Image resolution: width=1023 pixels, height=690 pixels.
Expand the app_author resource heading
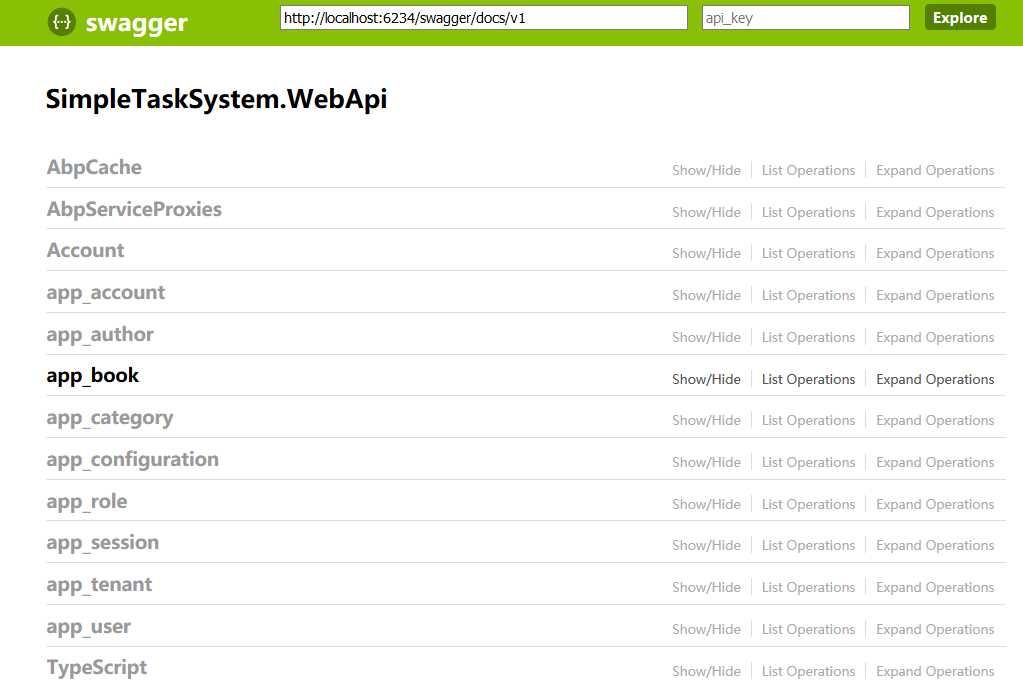click(x=100, y=335)
